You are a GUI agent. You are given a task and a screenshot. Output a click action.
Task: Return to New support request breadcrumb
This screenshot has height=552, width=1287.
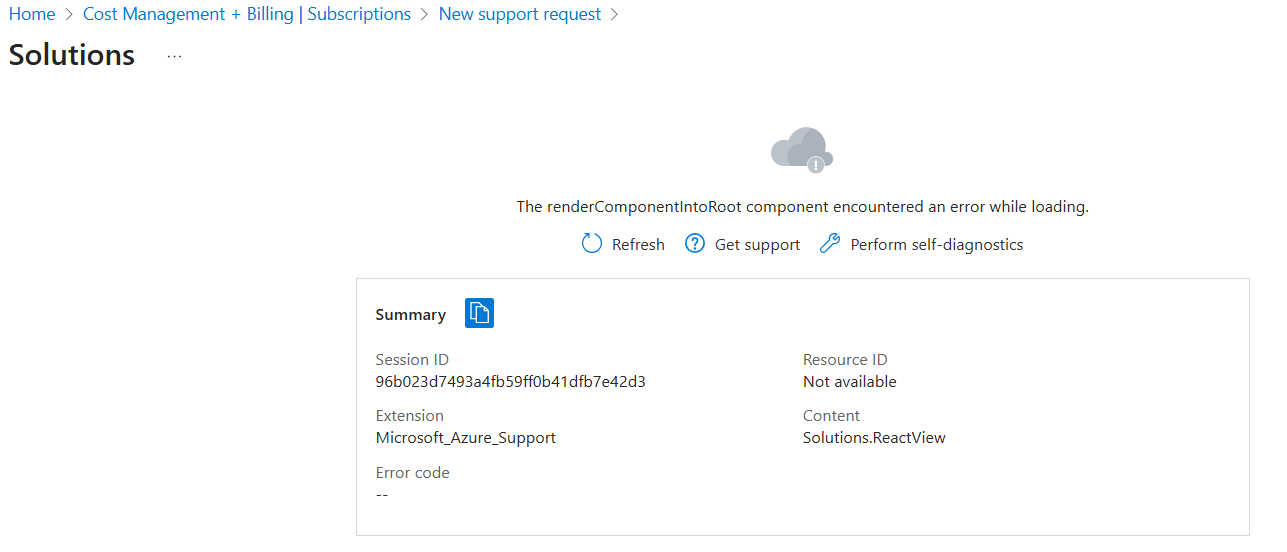[x=520, y=14]
